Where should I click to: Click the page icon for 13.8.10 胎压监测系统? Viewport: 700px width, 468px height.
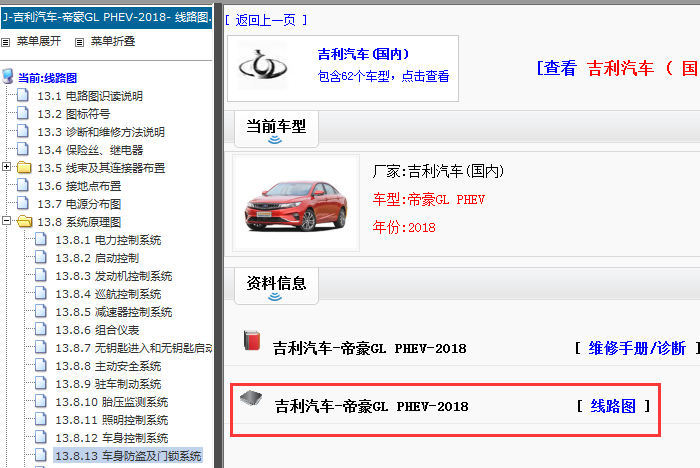click(41, 401)
